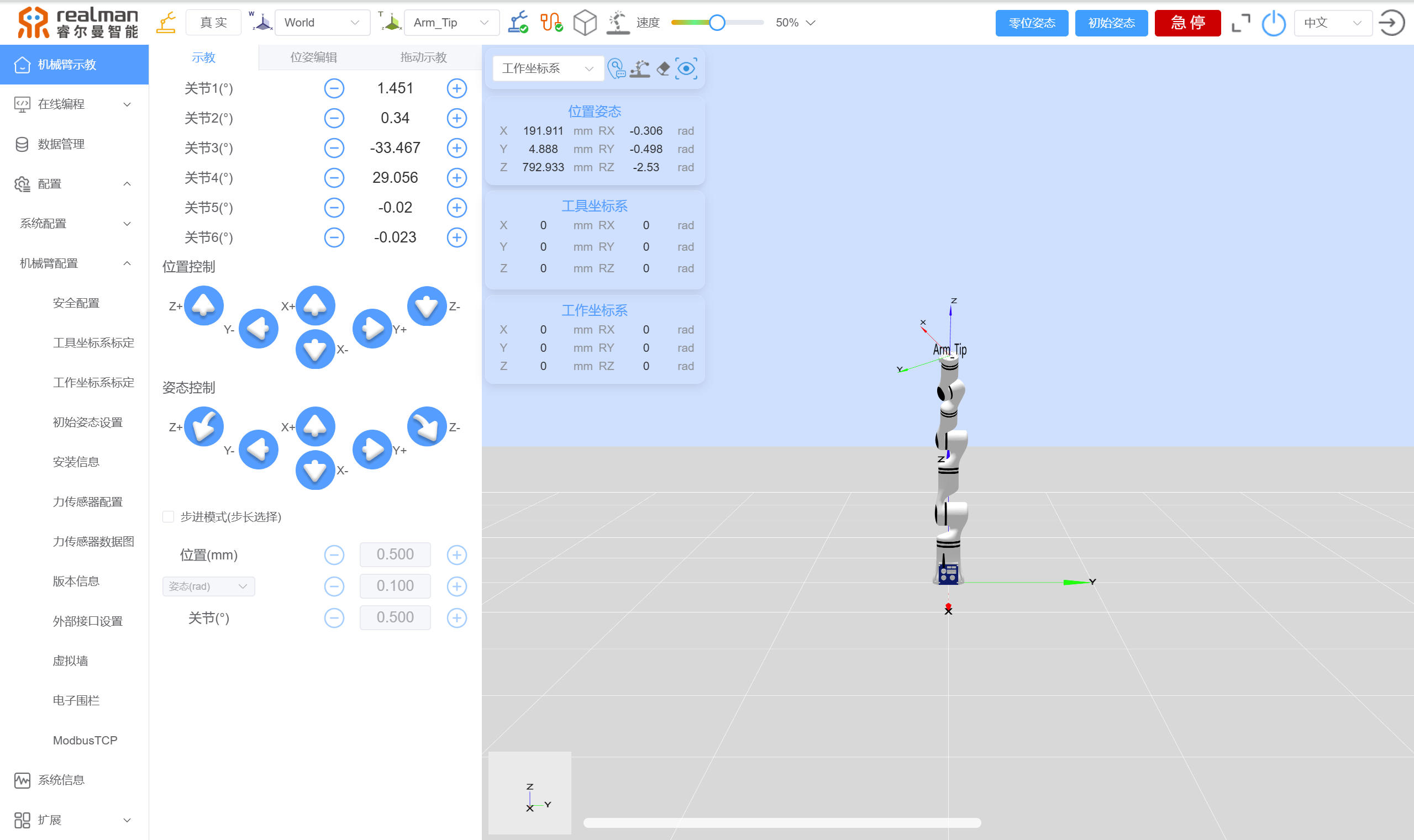The image size is (1414, 840).
Task: Toggle the eye visibility icon in the viewer
Action: [x=686, y=68]
